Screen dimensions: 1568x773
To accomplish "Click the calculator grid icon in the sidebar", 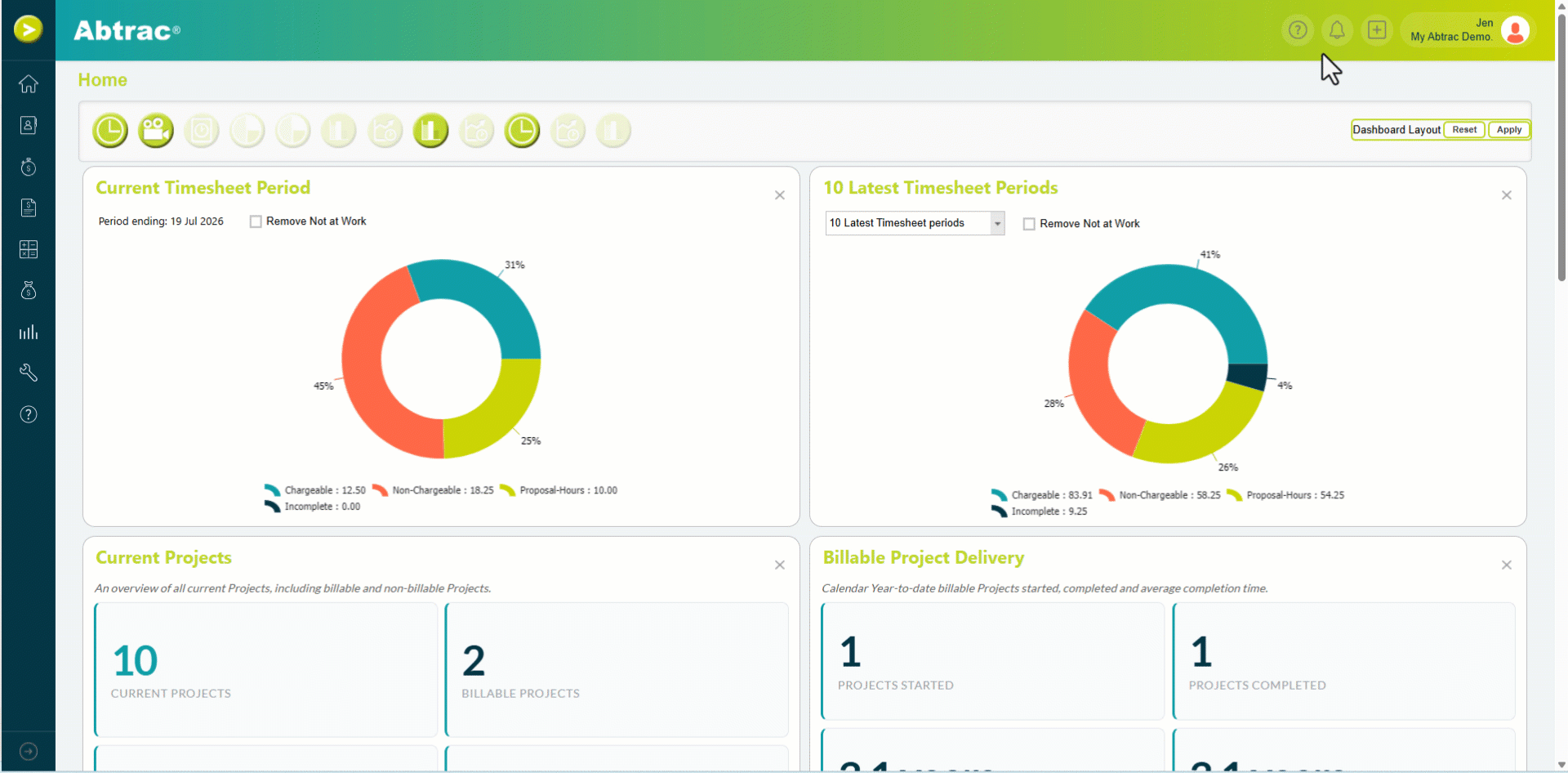I will coord(29,249).
